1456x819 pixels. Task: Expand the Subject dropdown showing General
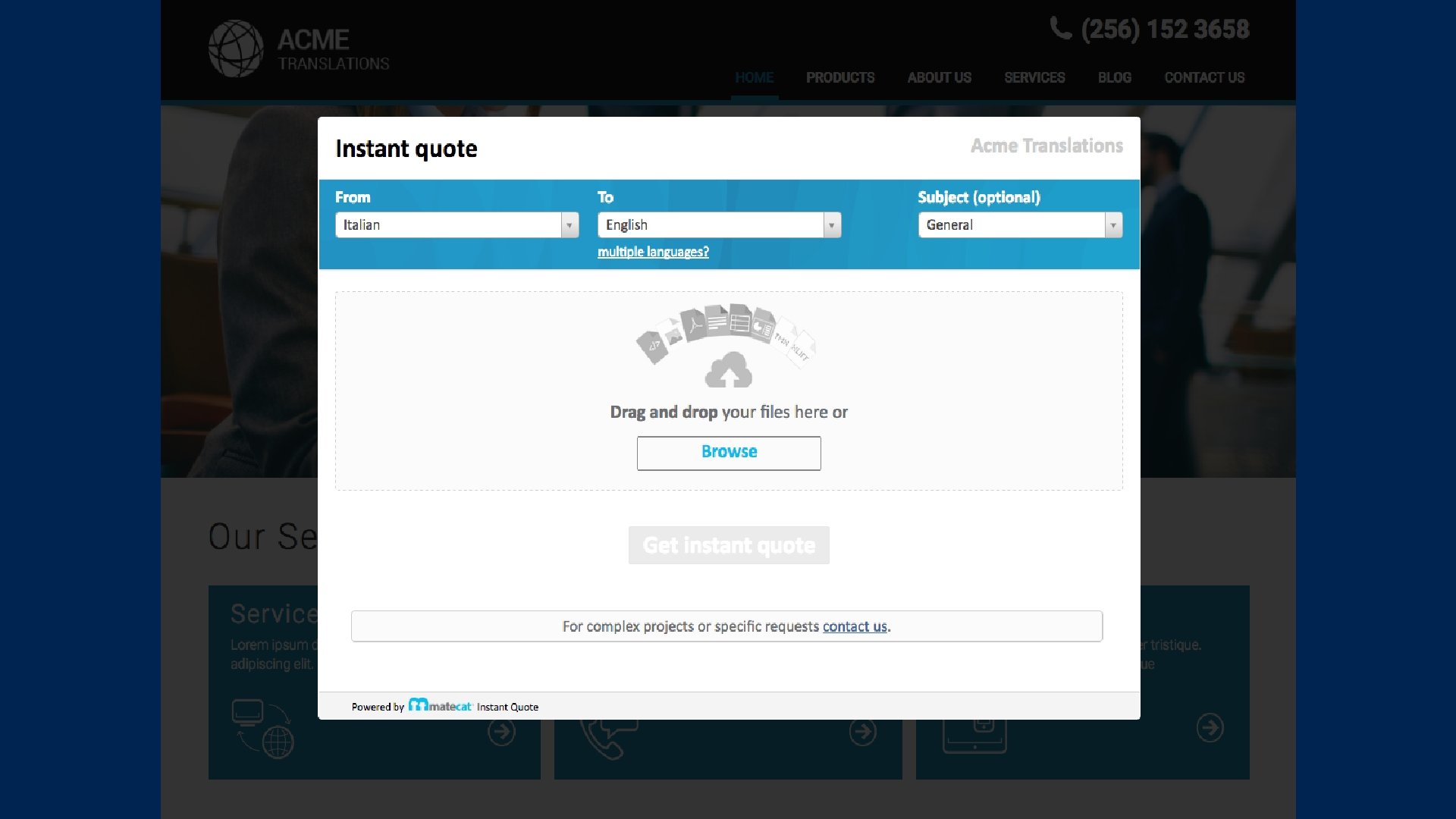[1019, 225]
